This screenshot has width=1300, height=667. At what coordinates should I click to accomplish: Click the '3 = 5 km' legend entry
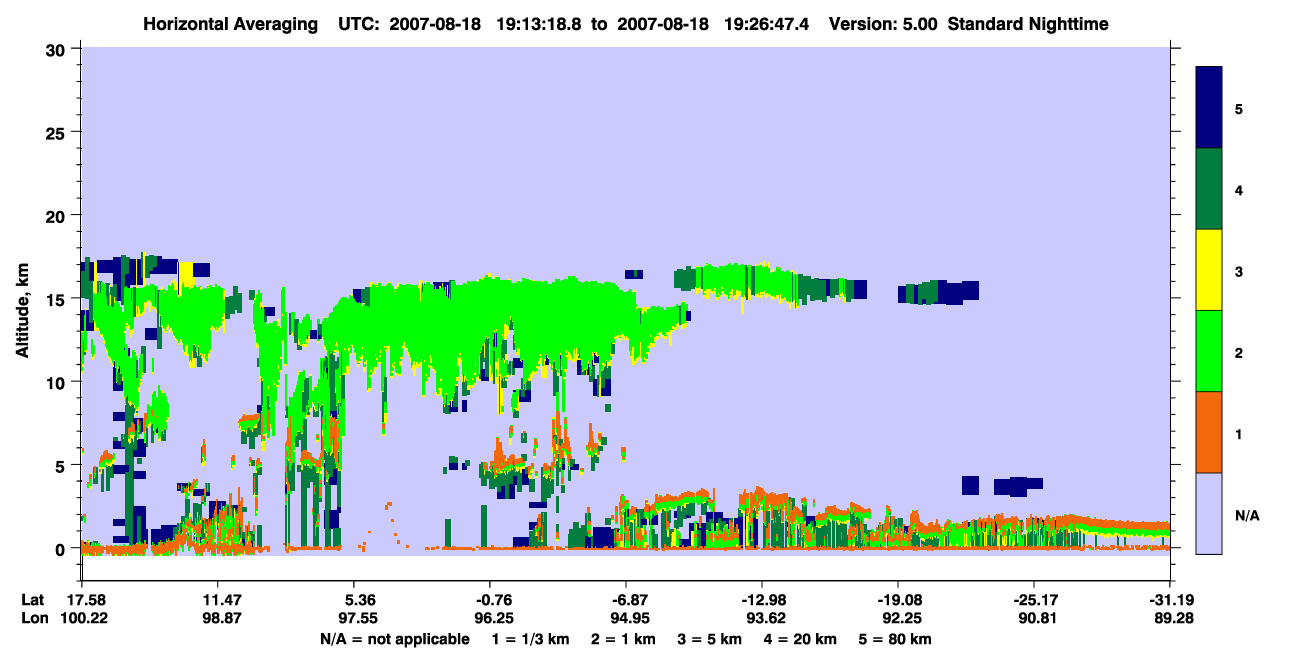click(x=710, y=639)
